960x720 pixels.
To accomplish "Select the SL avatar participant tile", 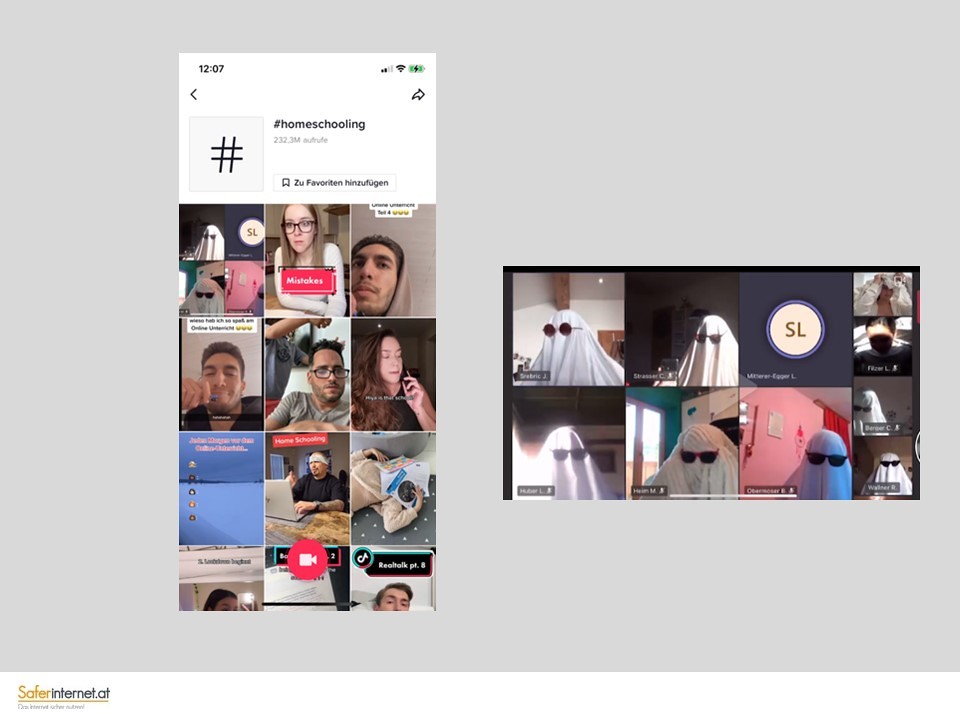I will pos(795,329).
